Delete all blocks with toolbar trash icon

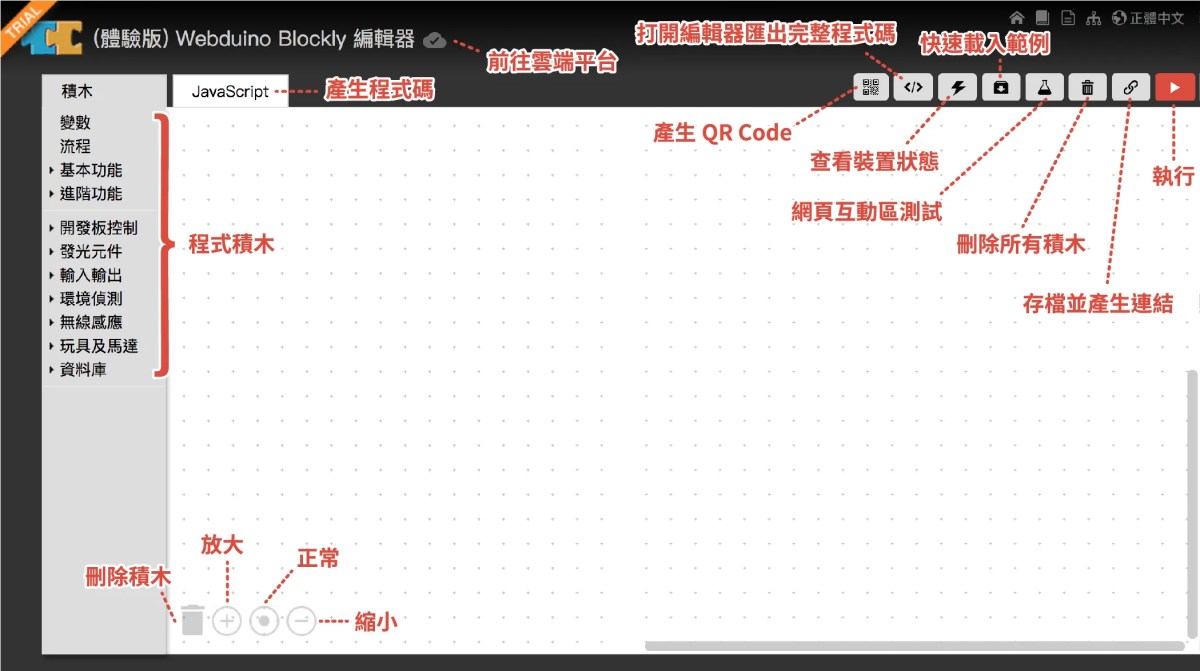pos(1087,87)
